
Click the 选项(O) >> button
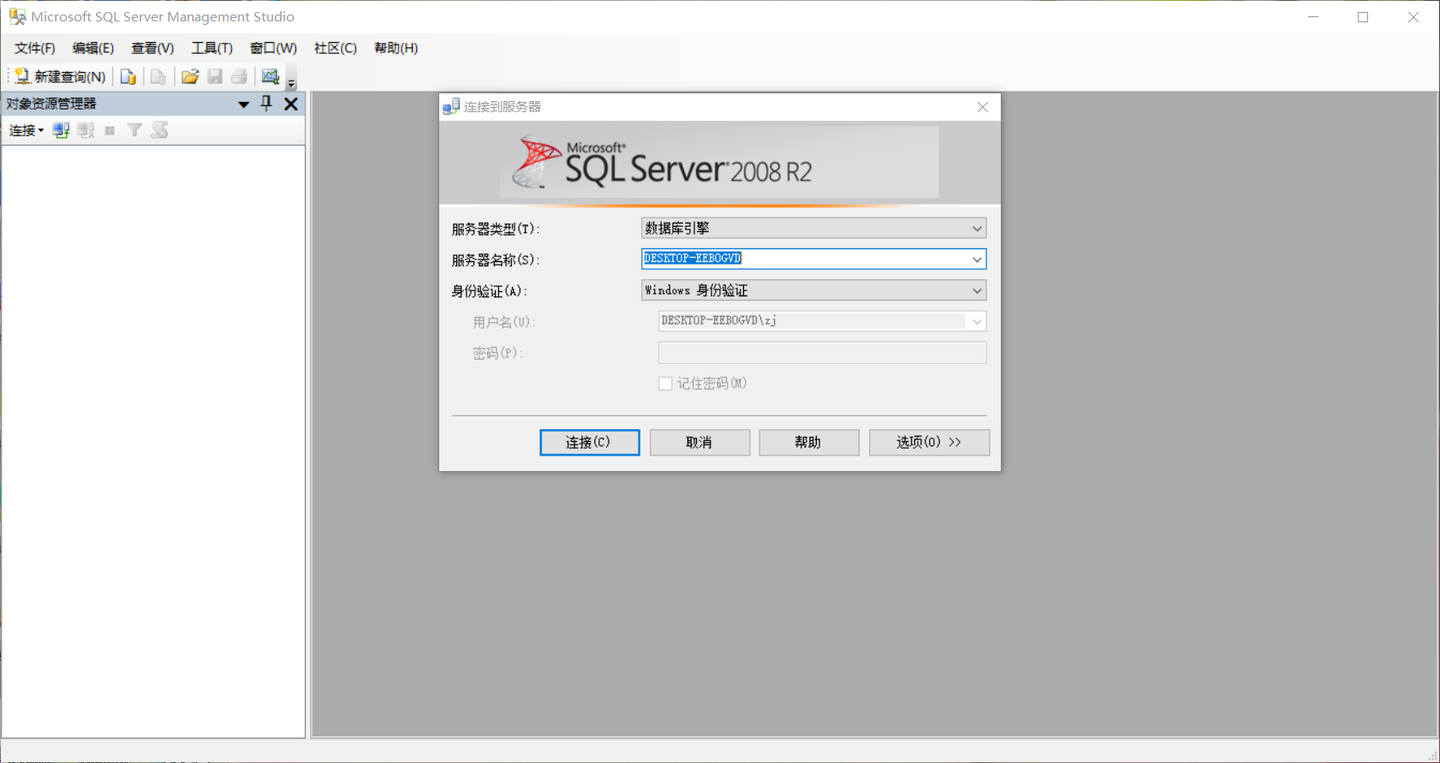[929, 442]
